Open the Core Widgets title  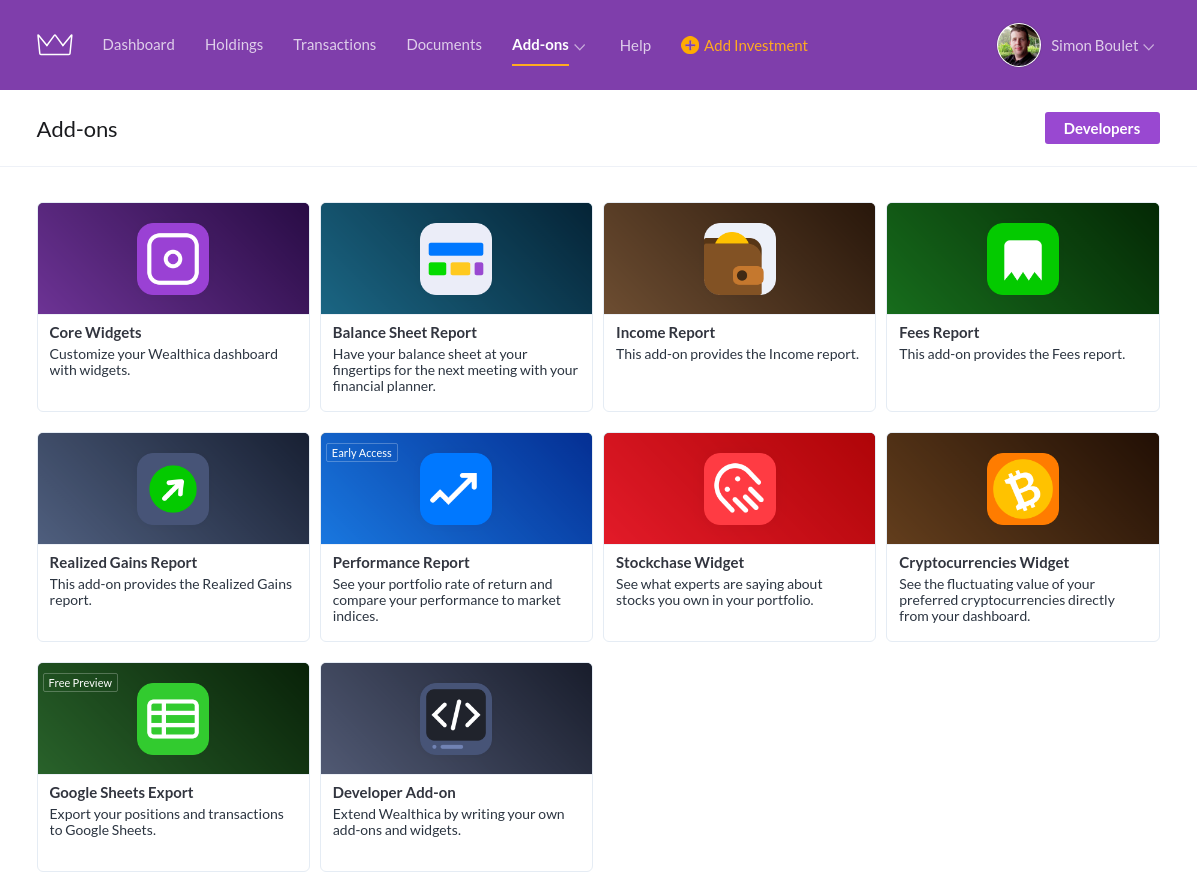pyautogui.click(x=95, y=332)
